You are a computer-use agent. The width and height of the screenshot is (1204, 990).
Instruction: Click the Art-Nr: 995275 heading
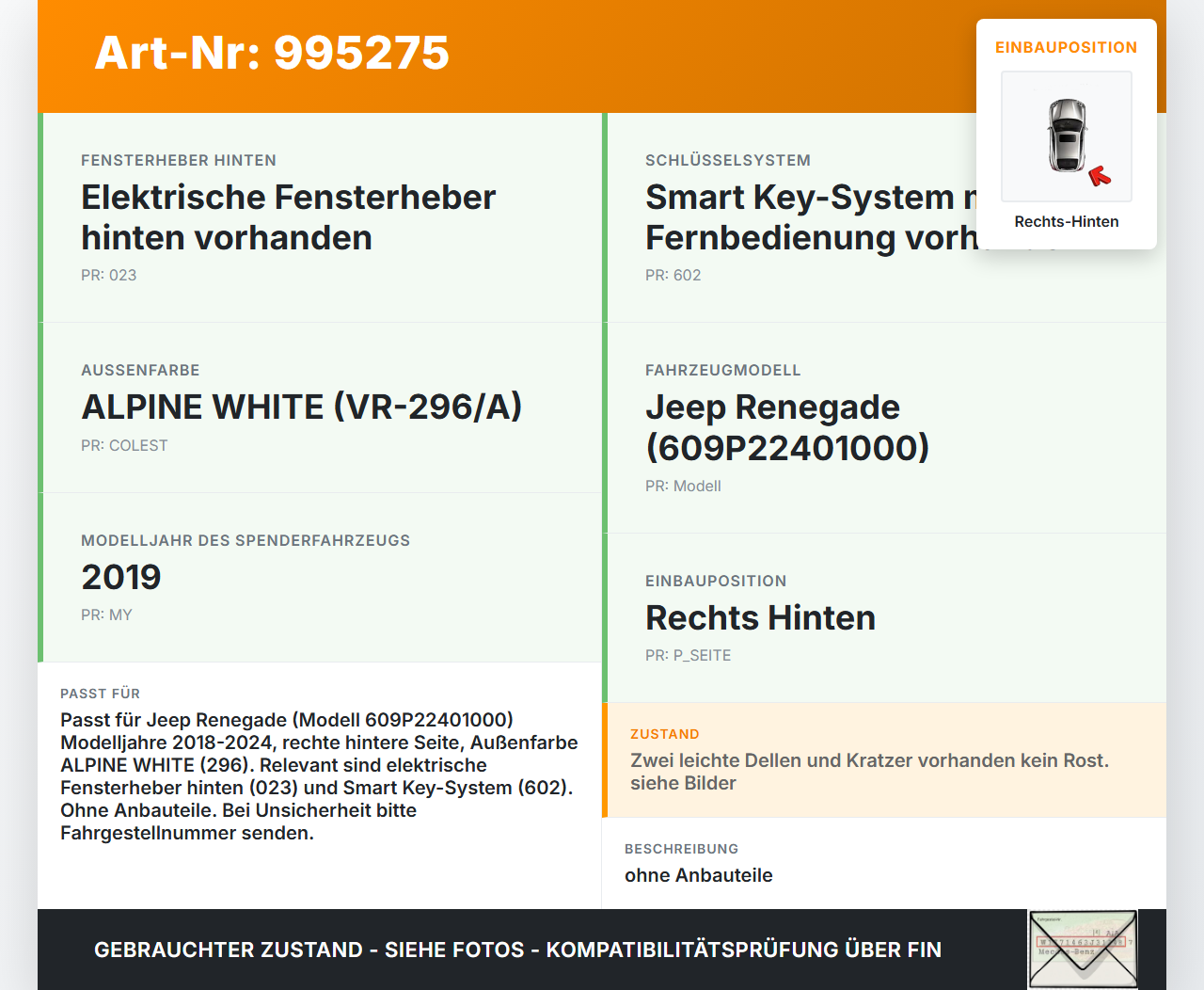click(x=272, y=53)
